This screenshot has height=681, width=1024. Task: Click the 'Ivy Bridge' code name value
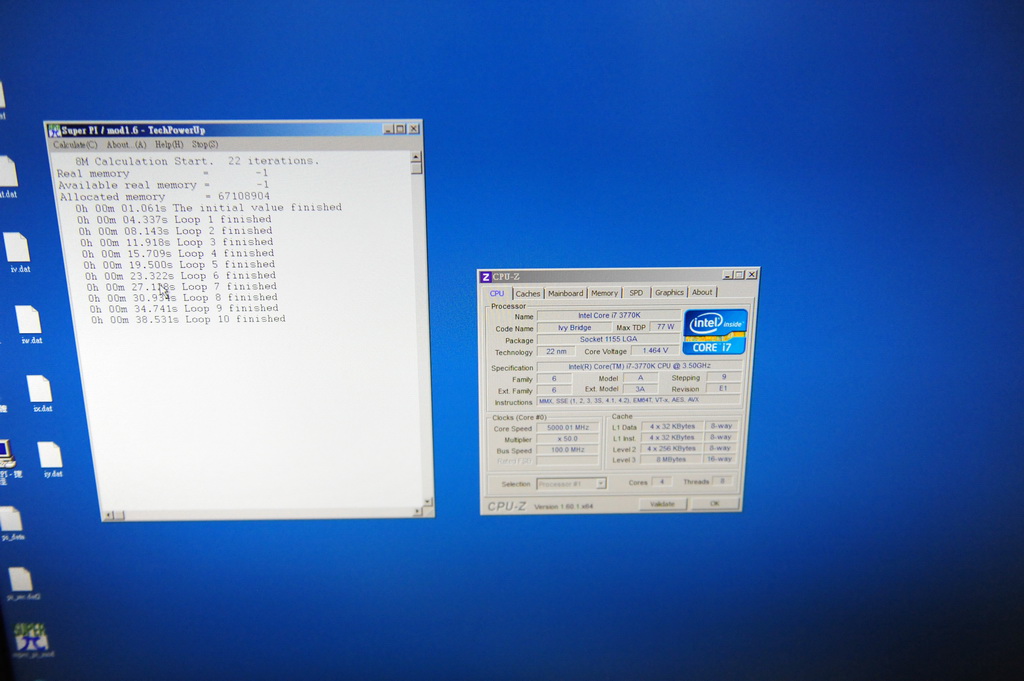click(x=574, y=328)
